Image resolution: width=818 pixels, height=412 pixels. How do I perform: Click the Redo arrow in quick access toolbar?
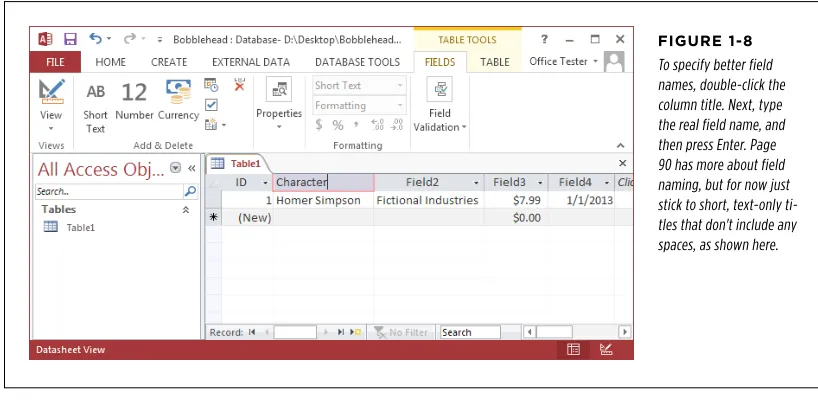coord(129,39)
